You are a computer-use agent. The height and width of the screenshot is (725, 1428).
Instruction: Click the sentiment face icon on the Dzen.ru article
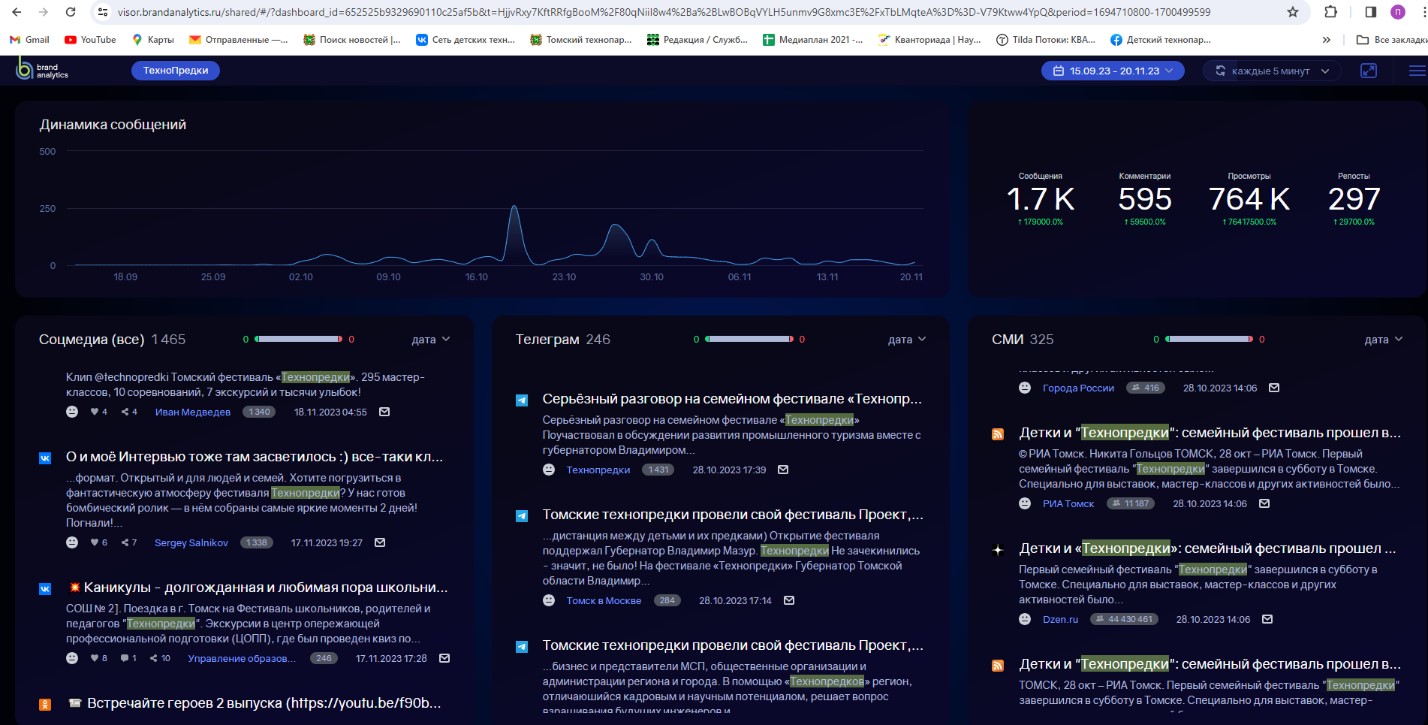pos(1025,619)
